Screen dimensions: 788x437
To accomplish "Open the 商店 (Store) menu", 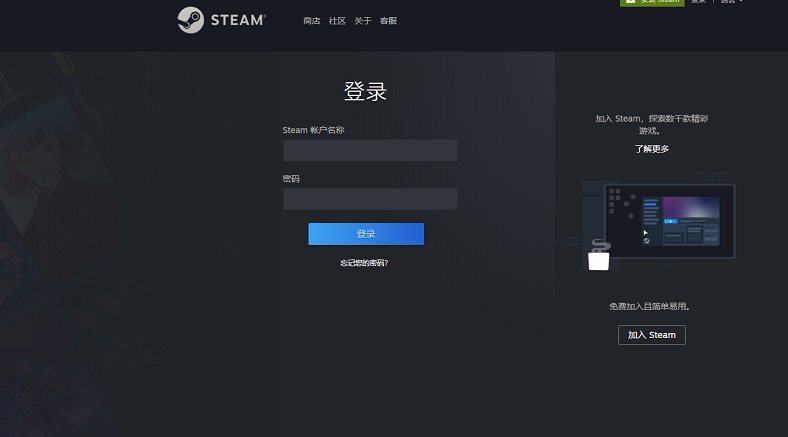I will 312,21.
